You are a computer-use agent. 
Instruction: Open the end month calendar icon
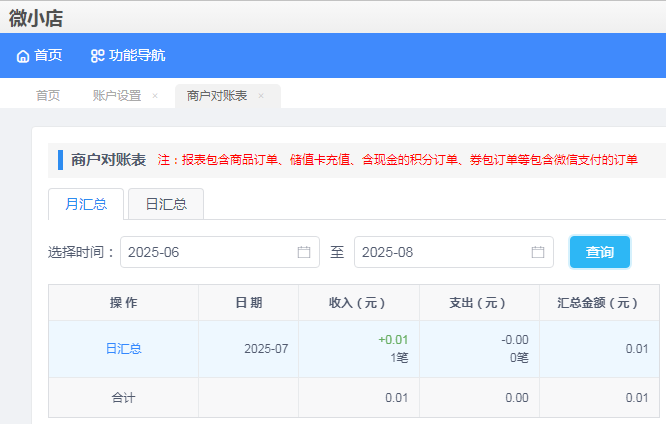click(x=538, y=252)
